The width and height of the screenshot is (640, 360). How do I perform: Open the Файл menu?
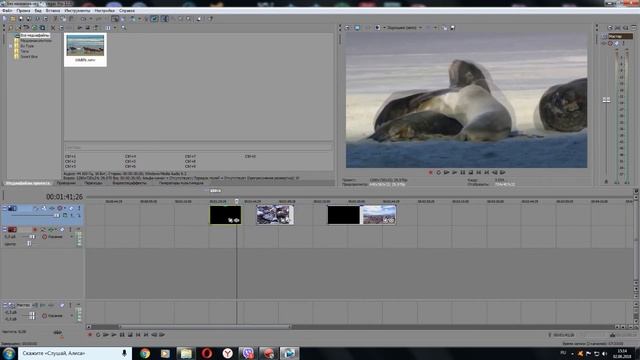[x=7, y=11]
